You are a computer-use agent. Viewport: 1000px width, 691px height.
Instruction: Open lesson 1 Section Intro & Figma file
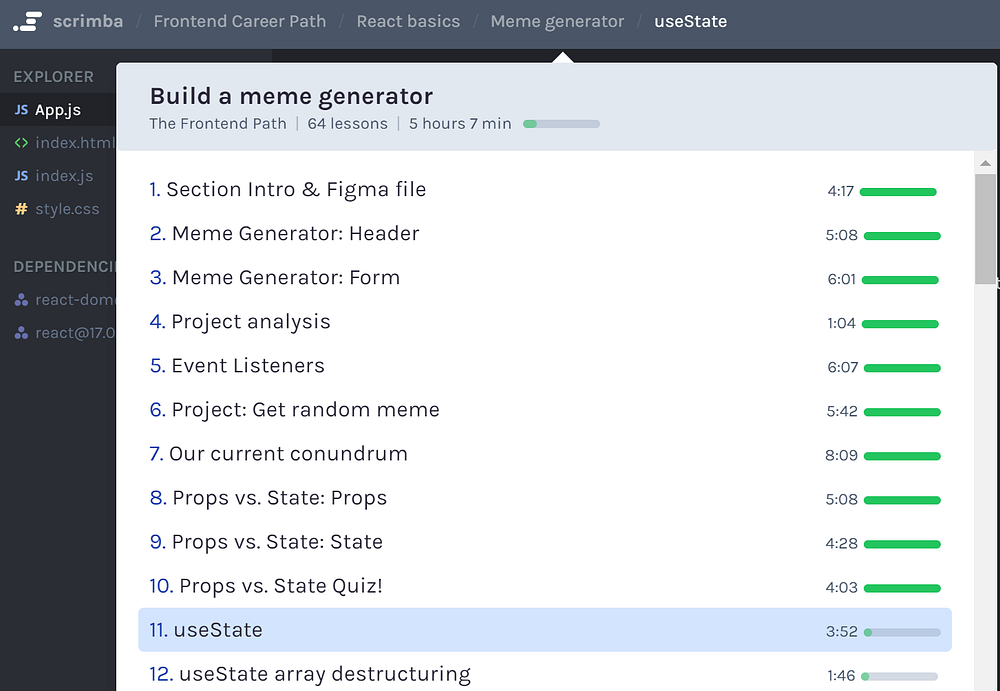296,190
